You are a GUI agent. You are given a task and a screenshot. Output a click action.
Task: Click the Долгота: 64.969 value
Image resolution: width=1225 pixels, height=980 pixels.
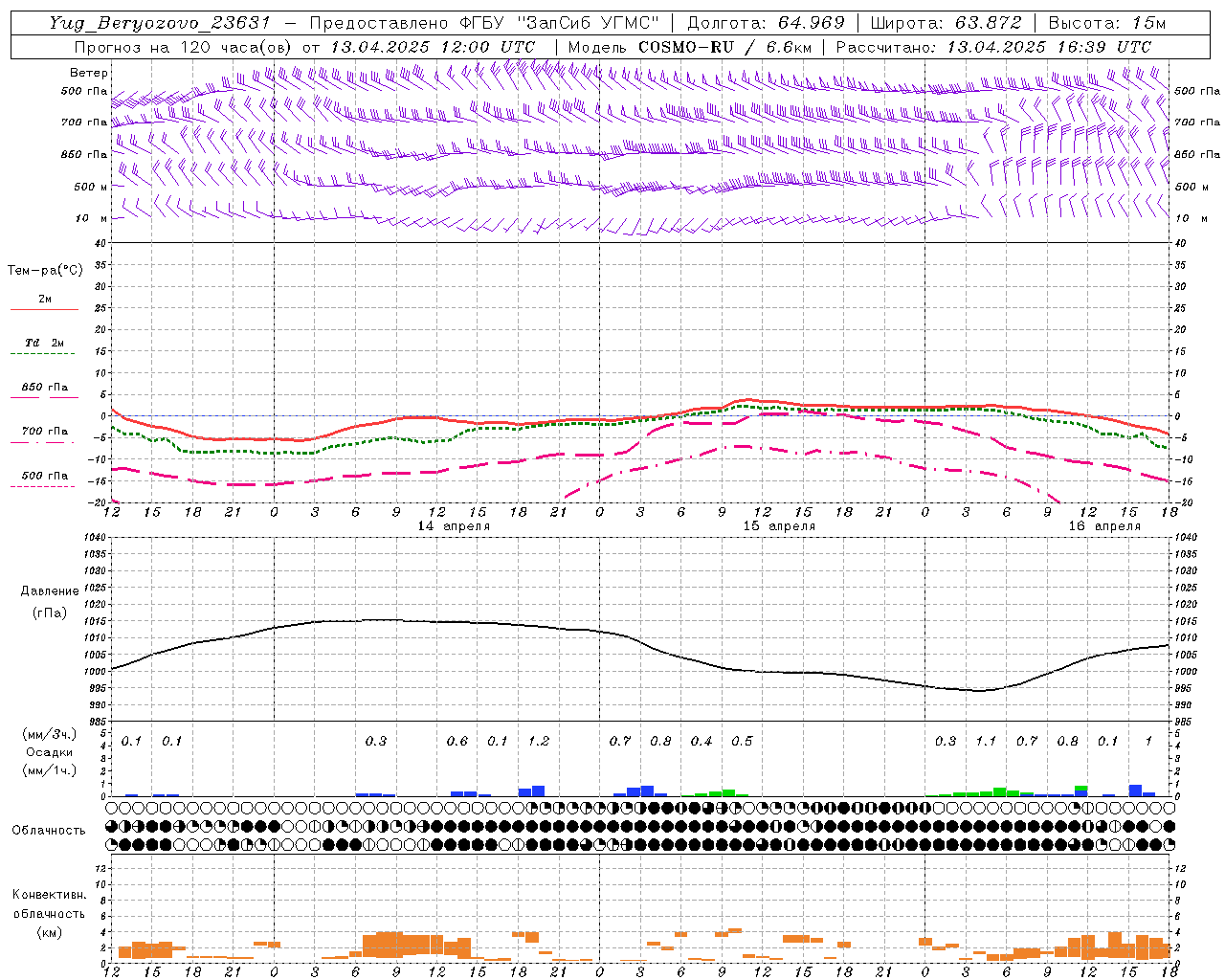point(766,23)
